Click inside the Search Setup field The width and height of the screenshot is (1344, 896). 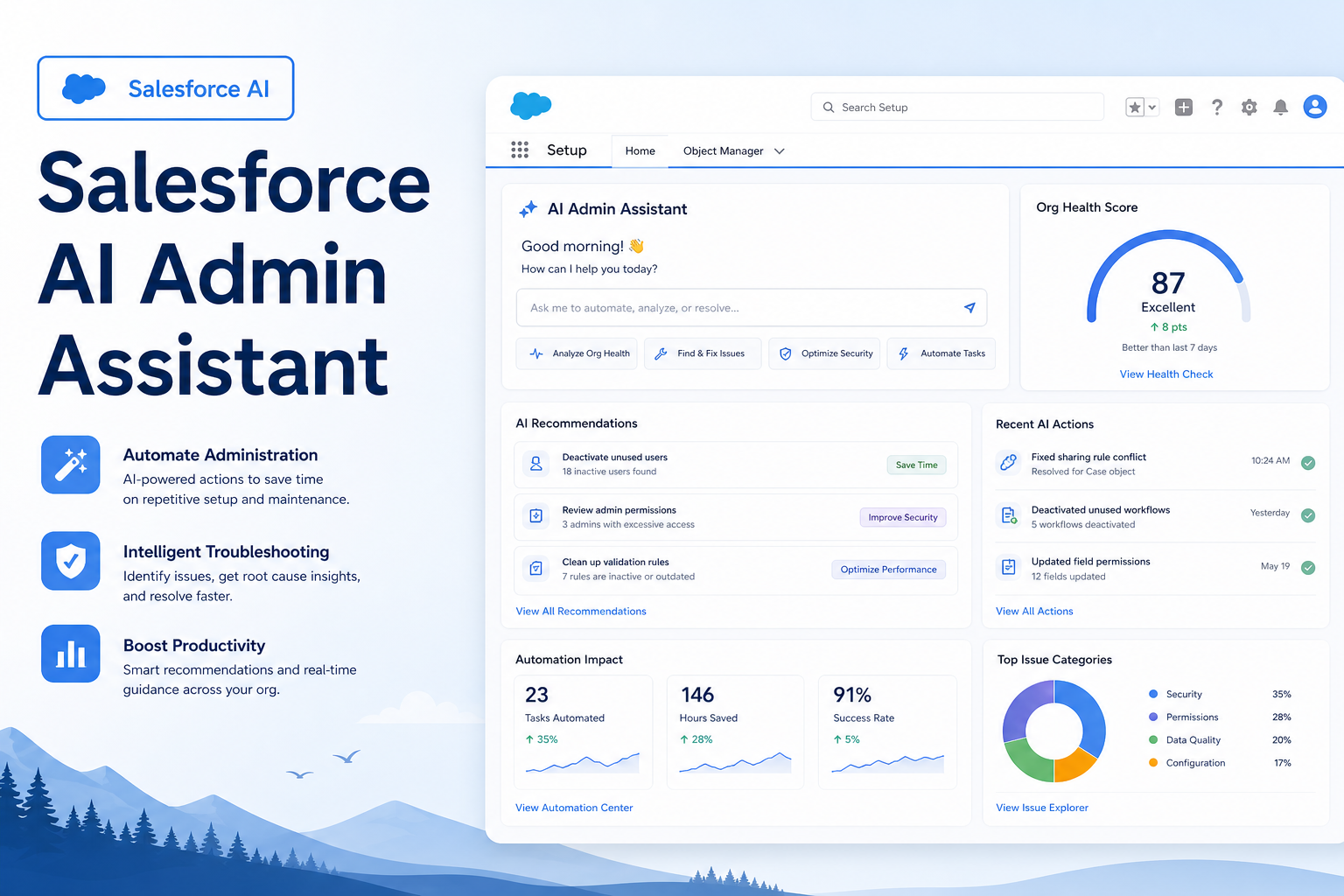tap(957, 107)
